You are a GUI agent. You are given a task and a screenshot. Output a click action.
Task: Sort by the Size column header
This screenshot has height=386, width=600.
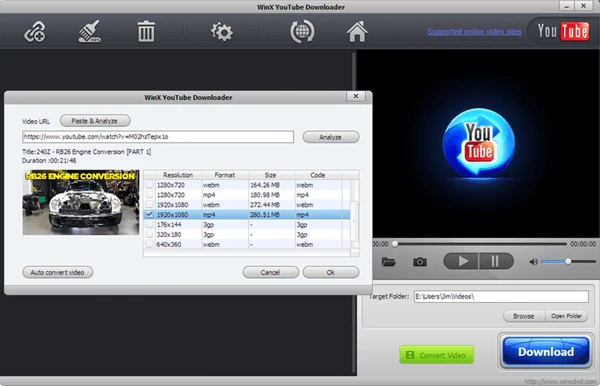coord(271,175)
